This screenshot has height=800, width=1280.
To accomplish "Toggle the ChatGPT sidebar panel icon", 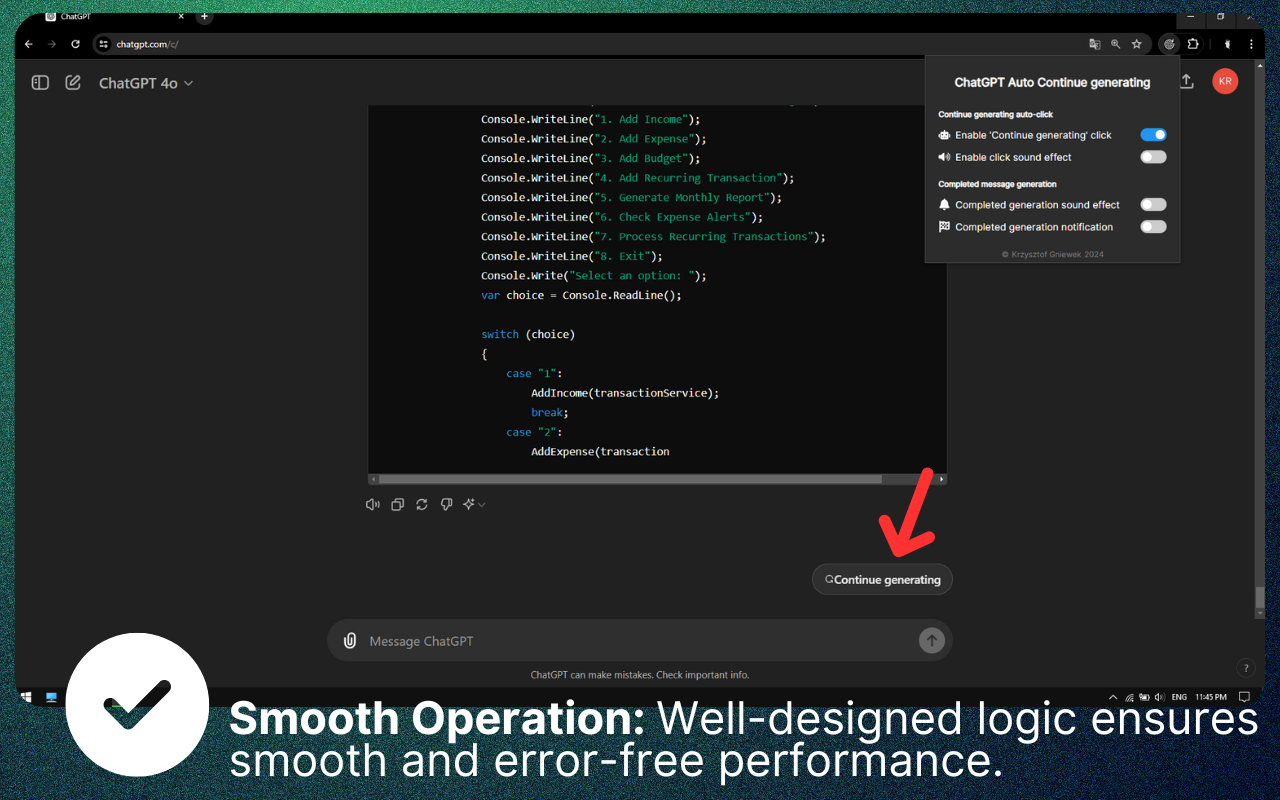I will [x=40, y=83].
